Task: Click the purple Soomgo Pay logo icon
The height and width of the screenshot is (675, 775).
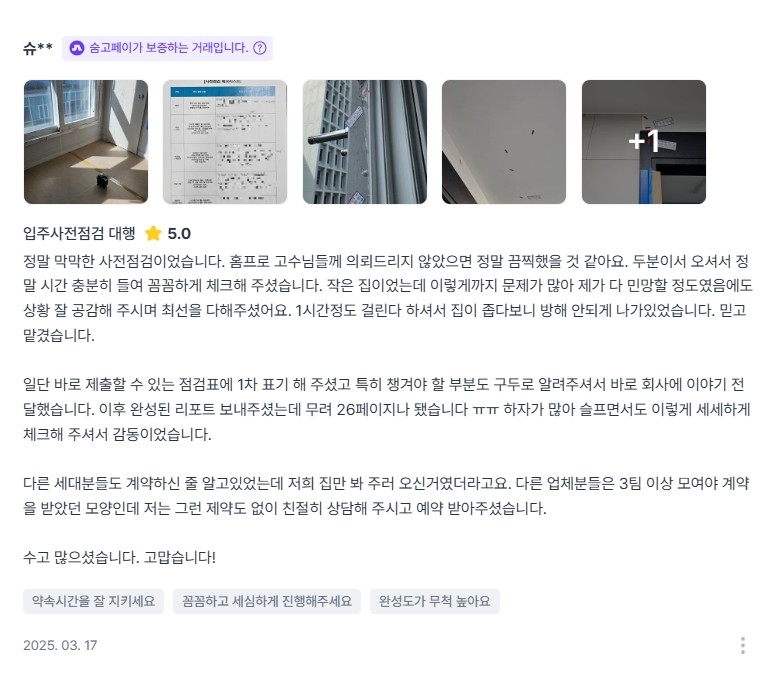Action: coord(77,48)
